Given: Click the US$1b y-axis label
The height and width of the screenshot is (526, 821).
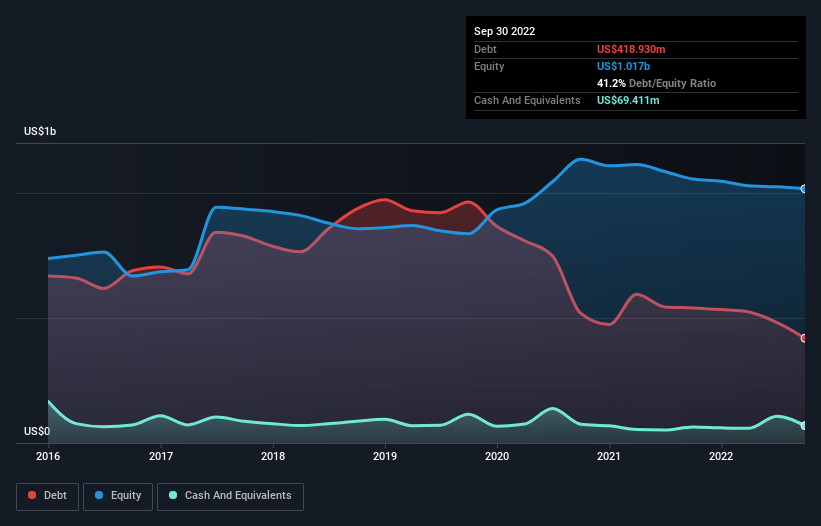Looking at the screenshot, I should 40,131.
